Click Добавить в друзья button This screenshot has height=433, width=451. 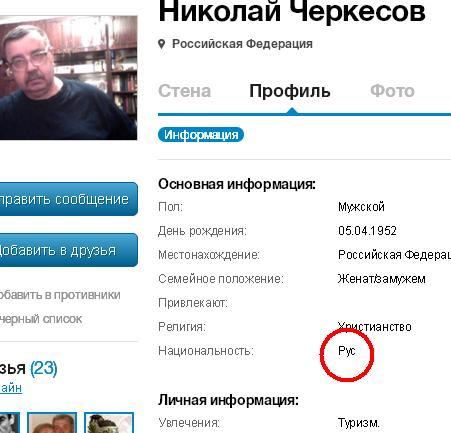69,250
